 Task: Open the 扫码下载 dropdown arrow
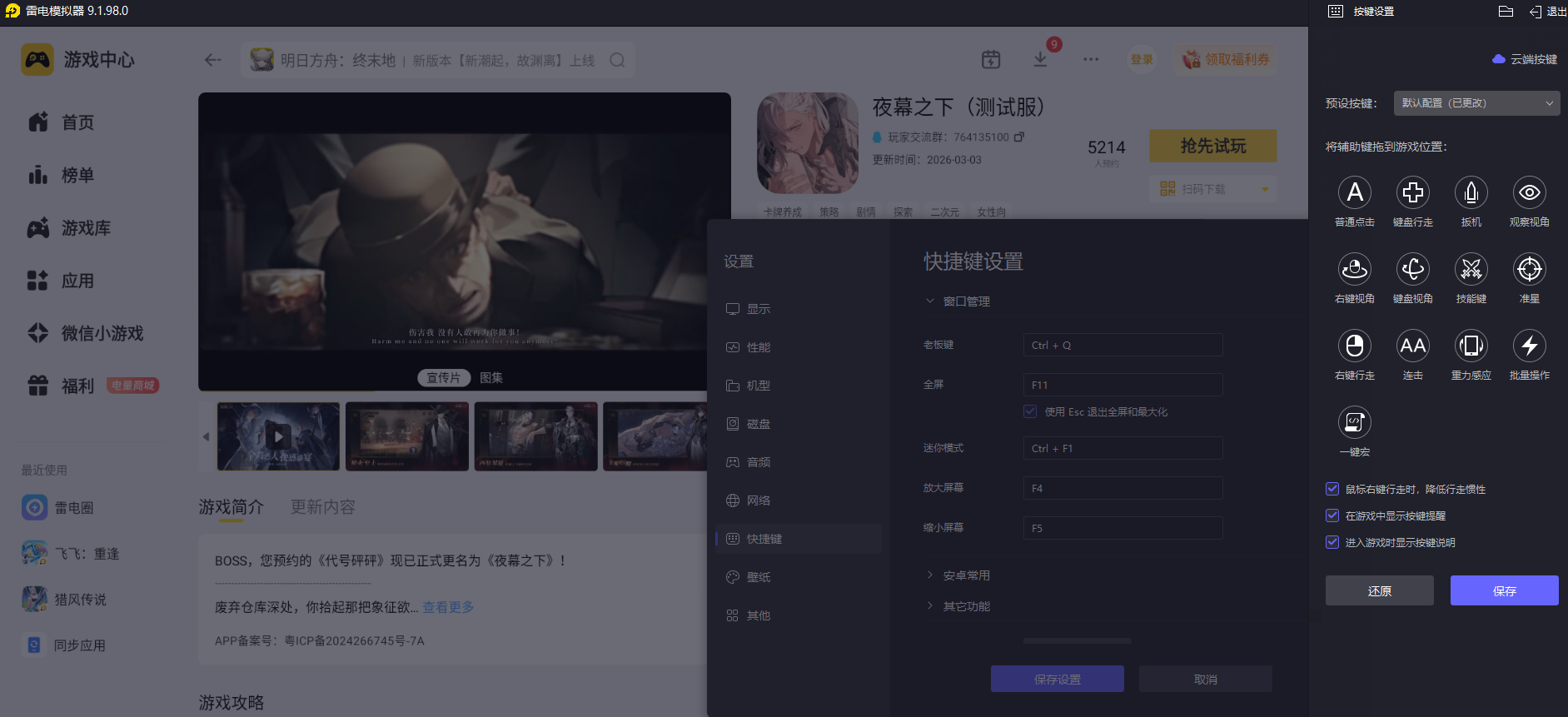1265,189
